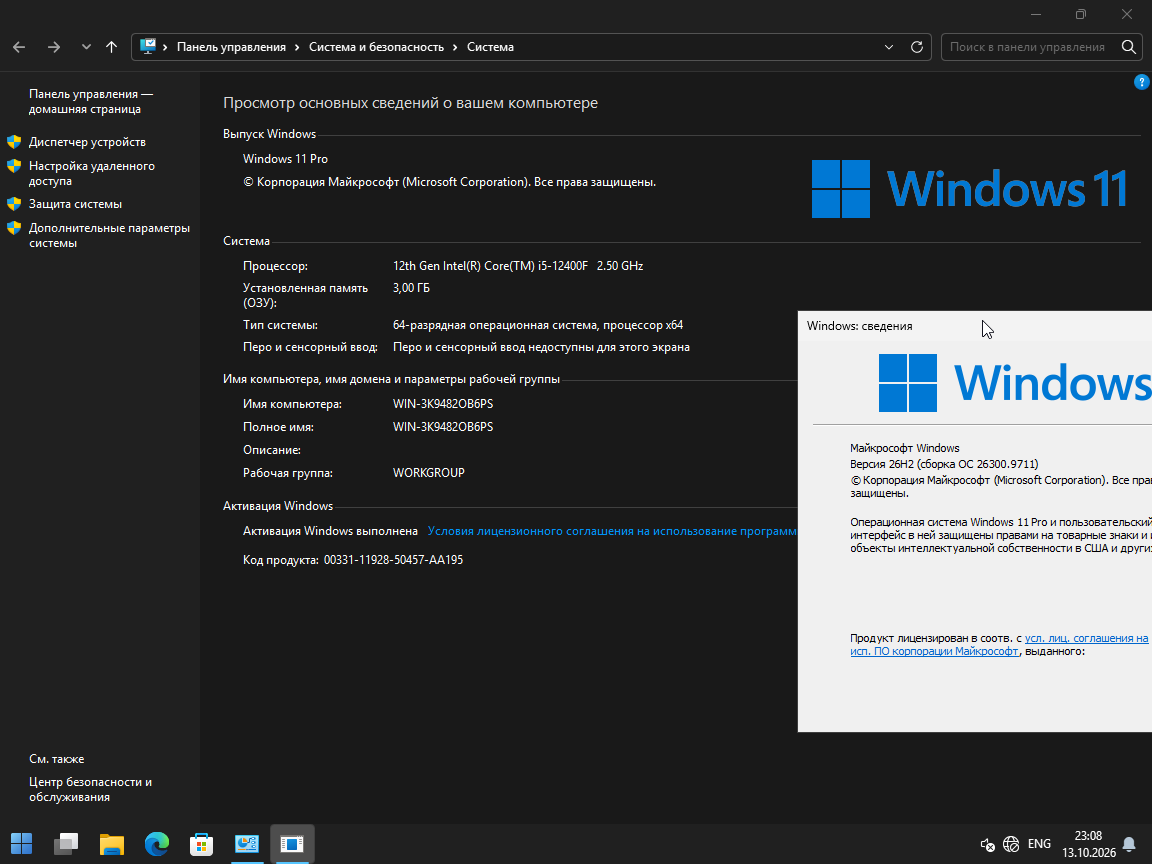This screenshot has width=1152, height=864.
Task: Select the 'Система и безопасность' breadcrumb
Action: point(376,47)
